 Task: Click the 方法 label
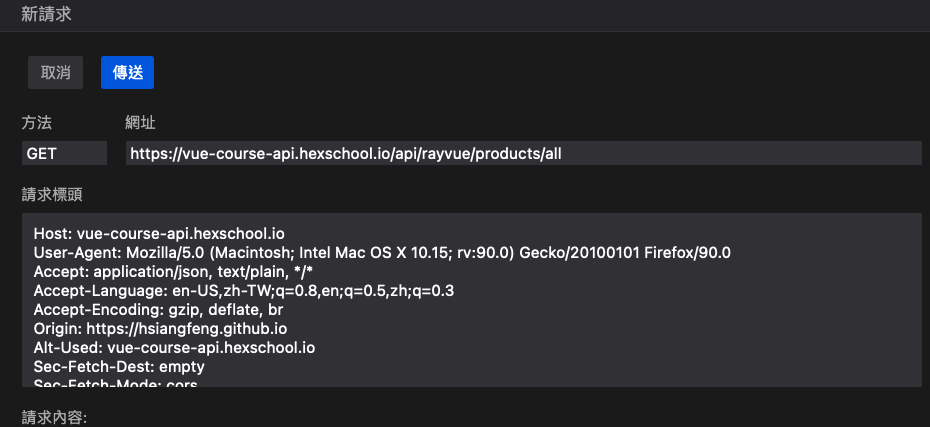click(37, 123)
